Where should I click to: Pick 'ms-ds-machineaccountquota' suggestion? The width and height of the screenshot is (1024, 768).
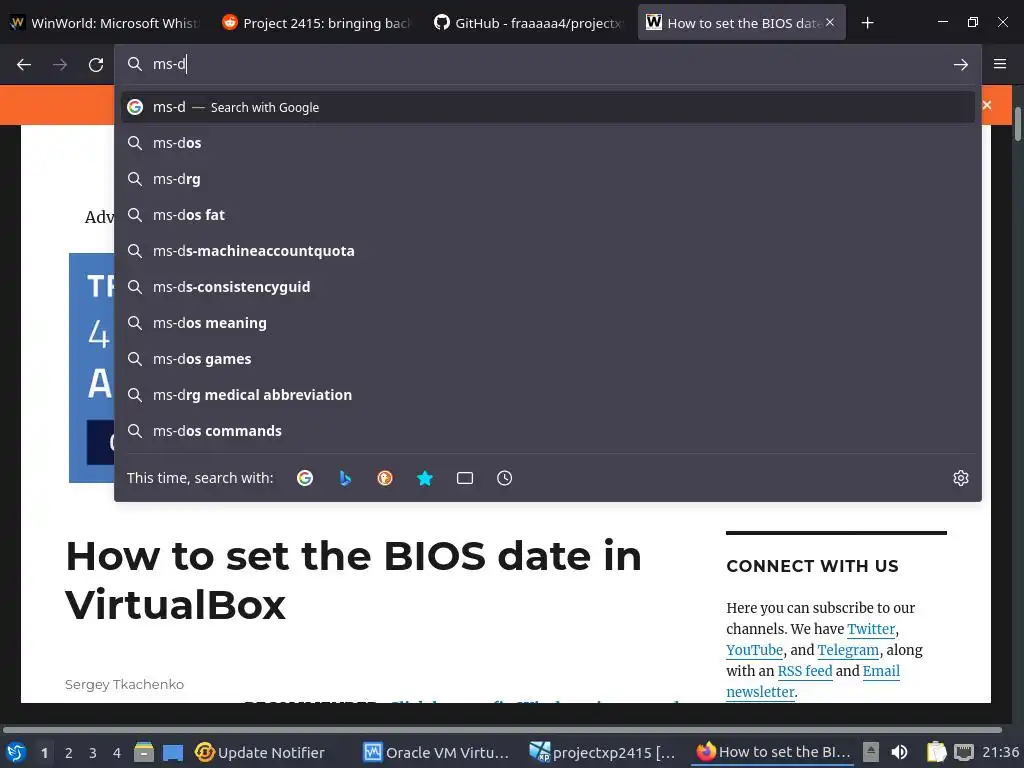547,251
